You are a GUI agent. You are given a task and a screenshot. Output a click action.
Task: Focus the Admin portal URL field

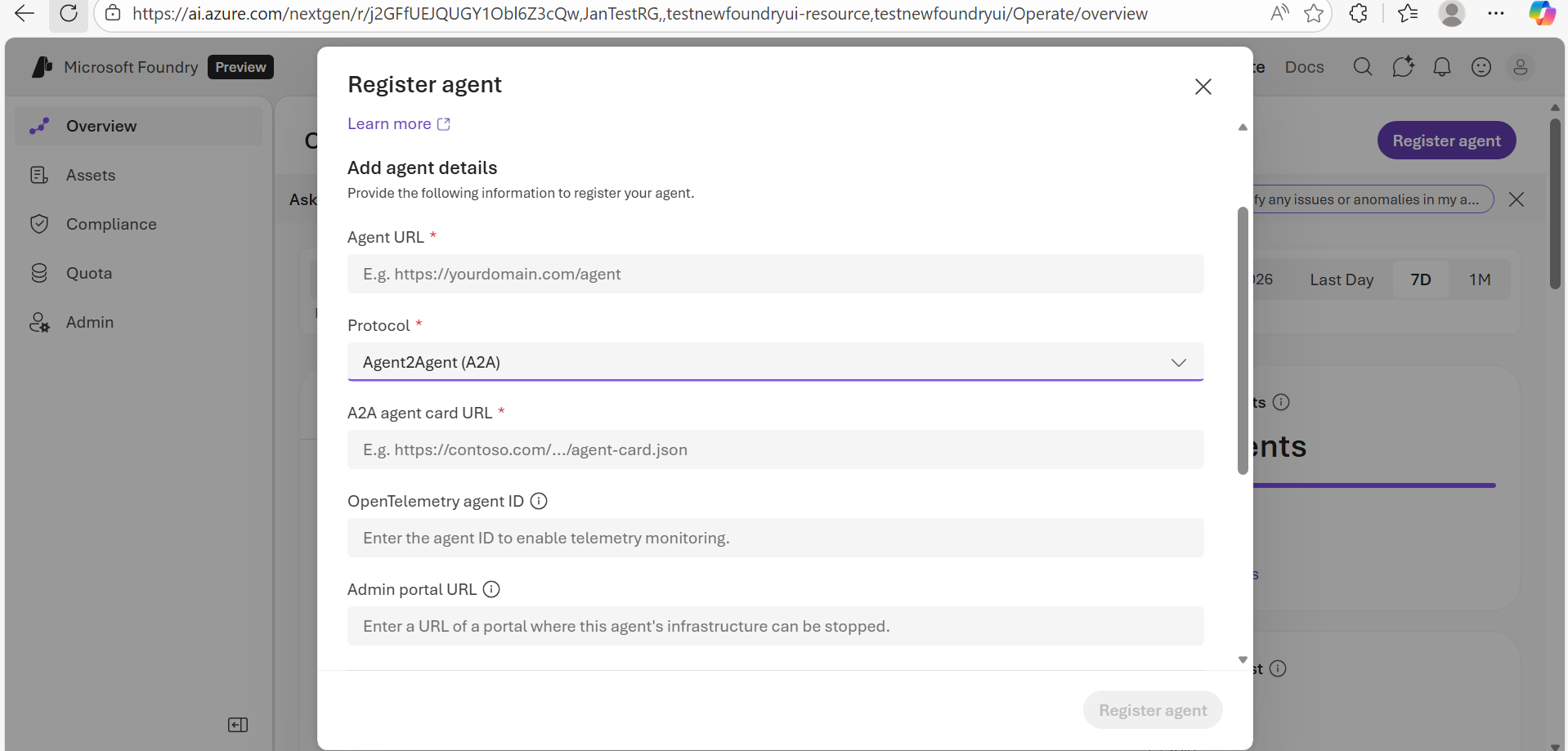(x=775, y=626)
